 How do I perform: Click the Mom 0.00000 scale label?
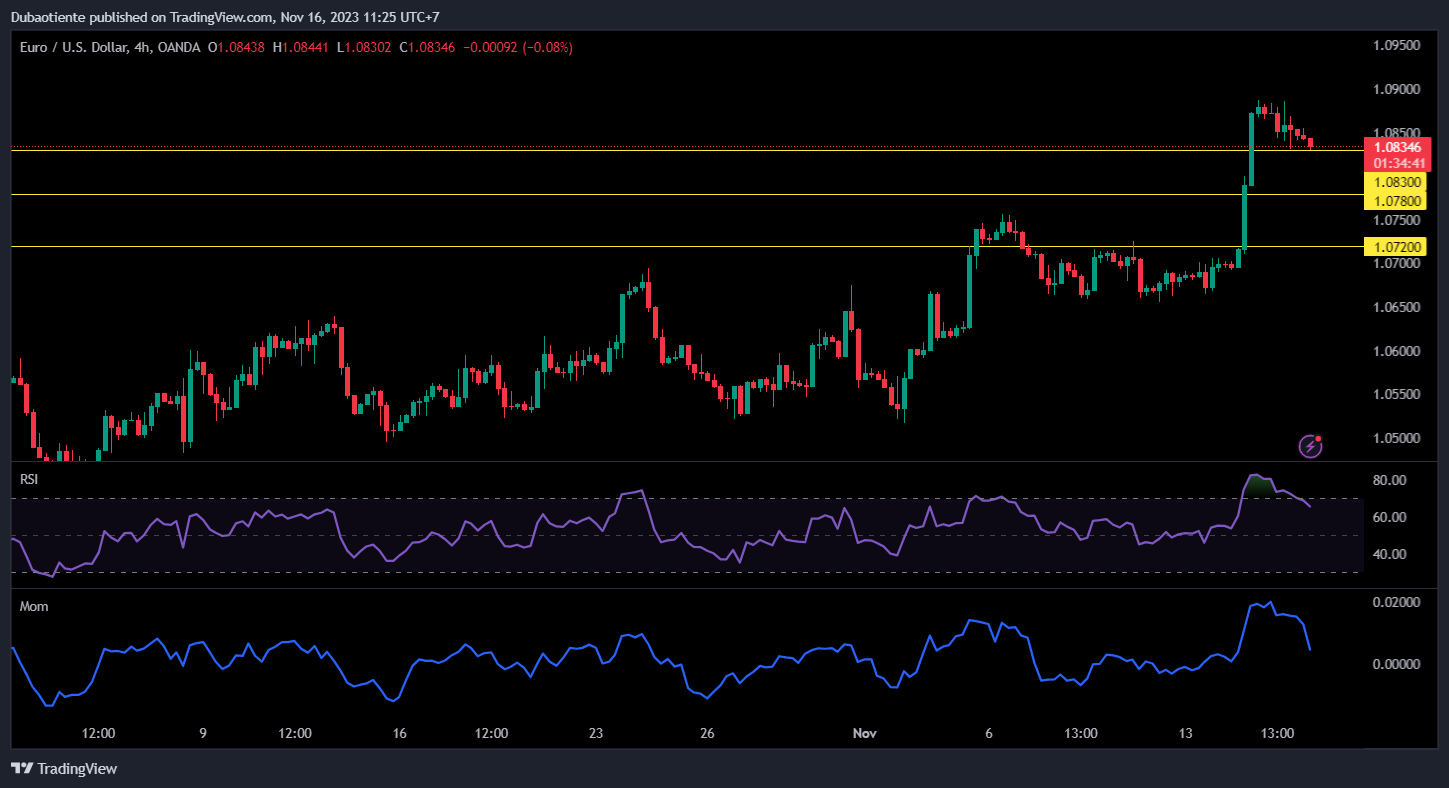tap(1397, 664)
